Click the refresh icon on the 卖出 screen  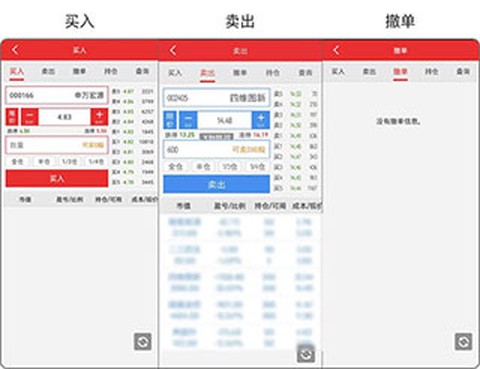point(306,354)
